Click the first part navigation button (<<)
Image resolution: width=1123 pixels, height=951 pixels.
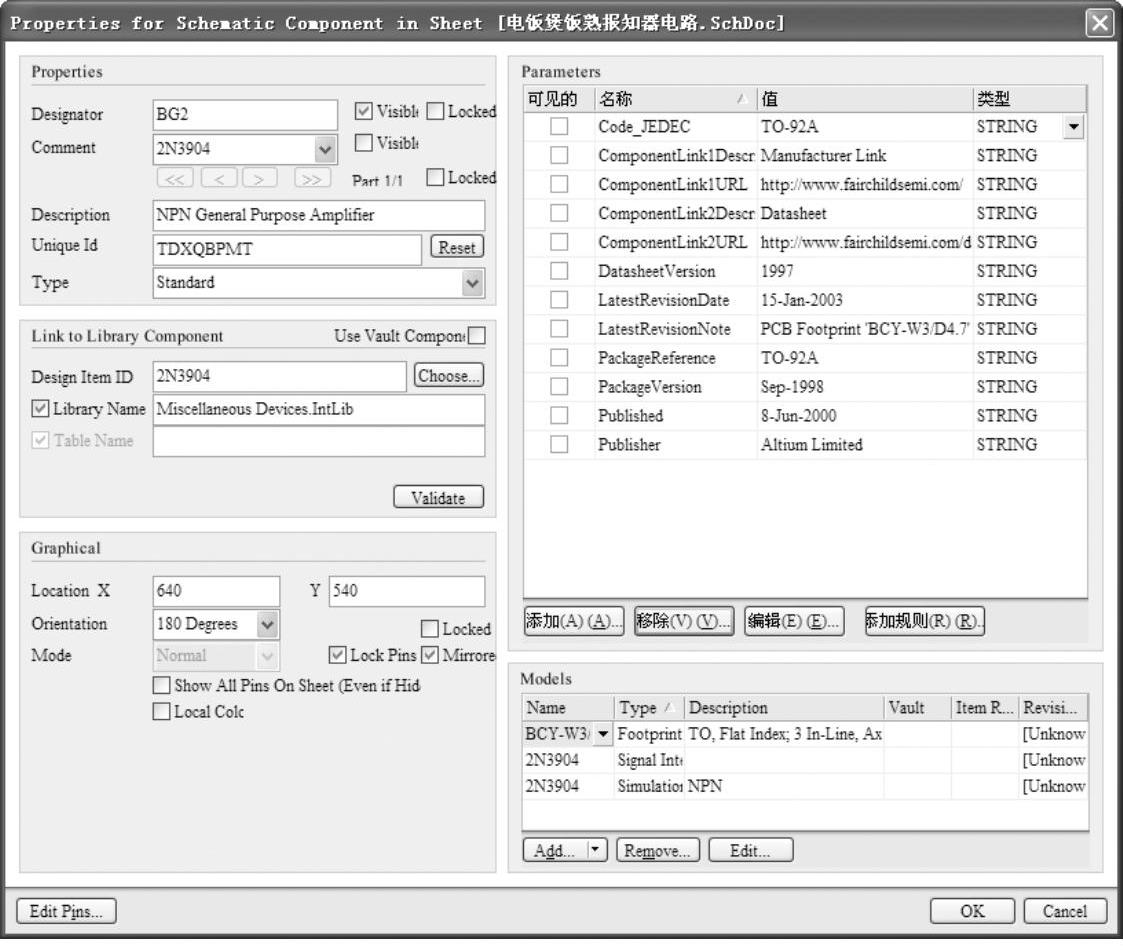pos(176,178)
